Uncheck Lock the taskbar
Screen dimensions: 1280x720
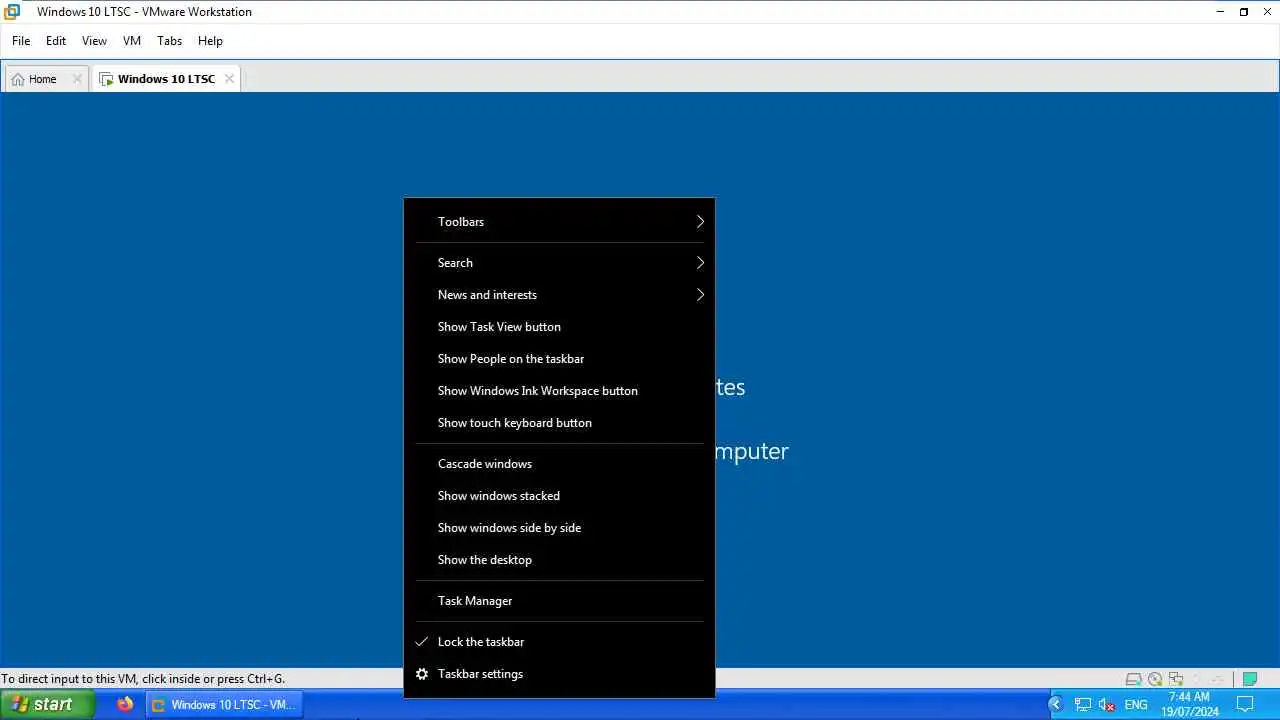[559, 642]
